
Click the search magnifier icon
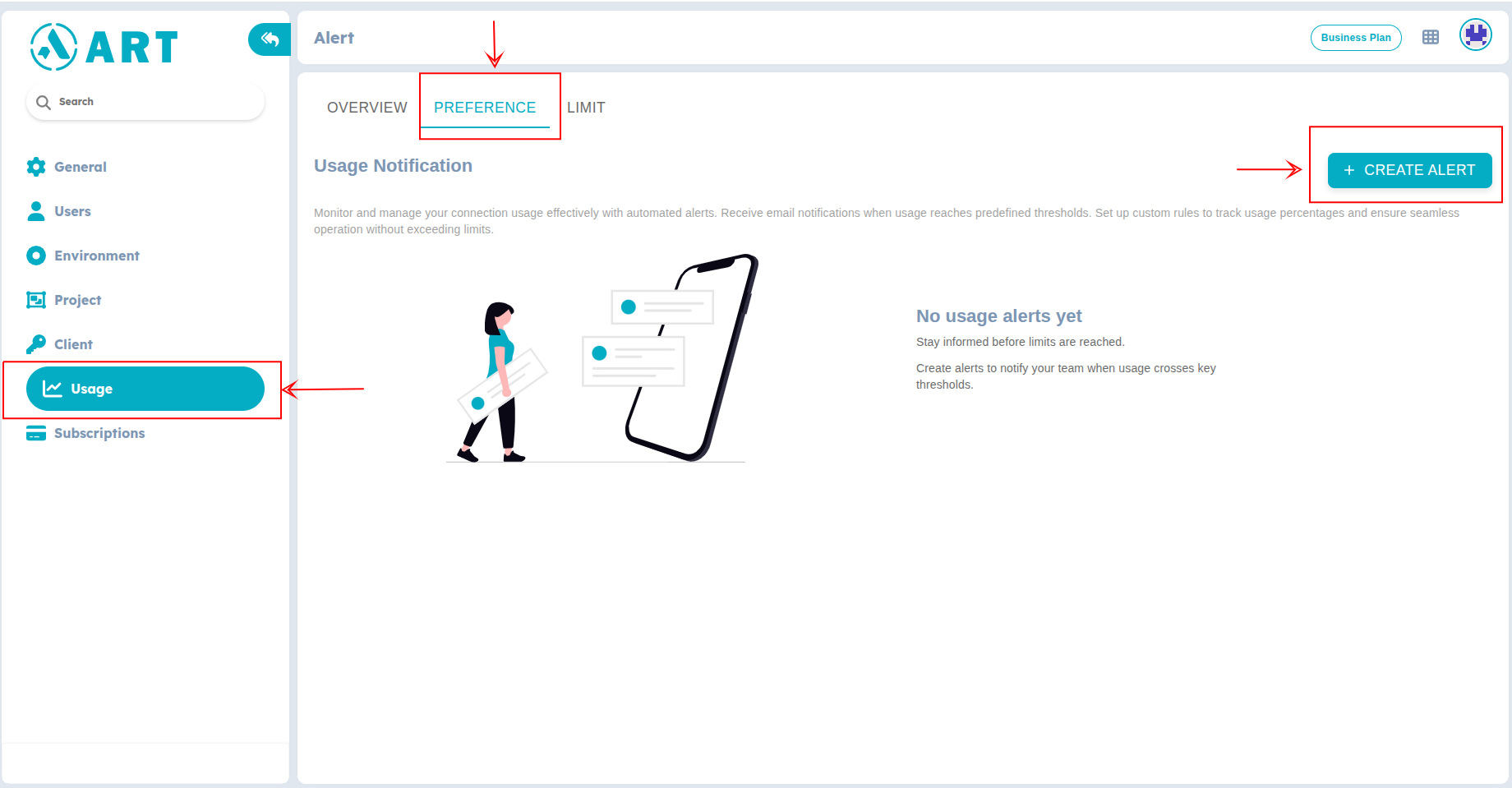44,102
